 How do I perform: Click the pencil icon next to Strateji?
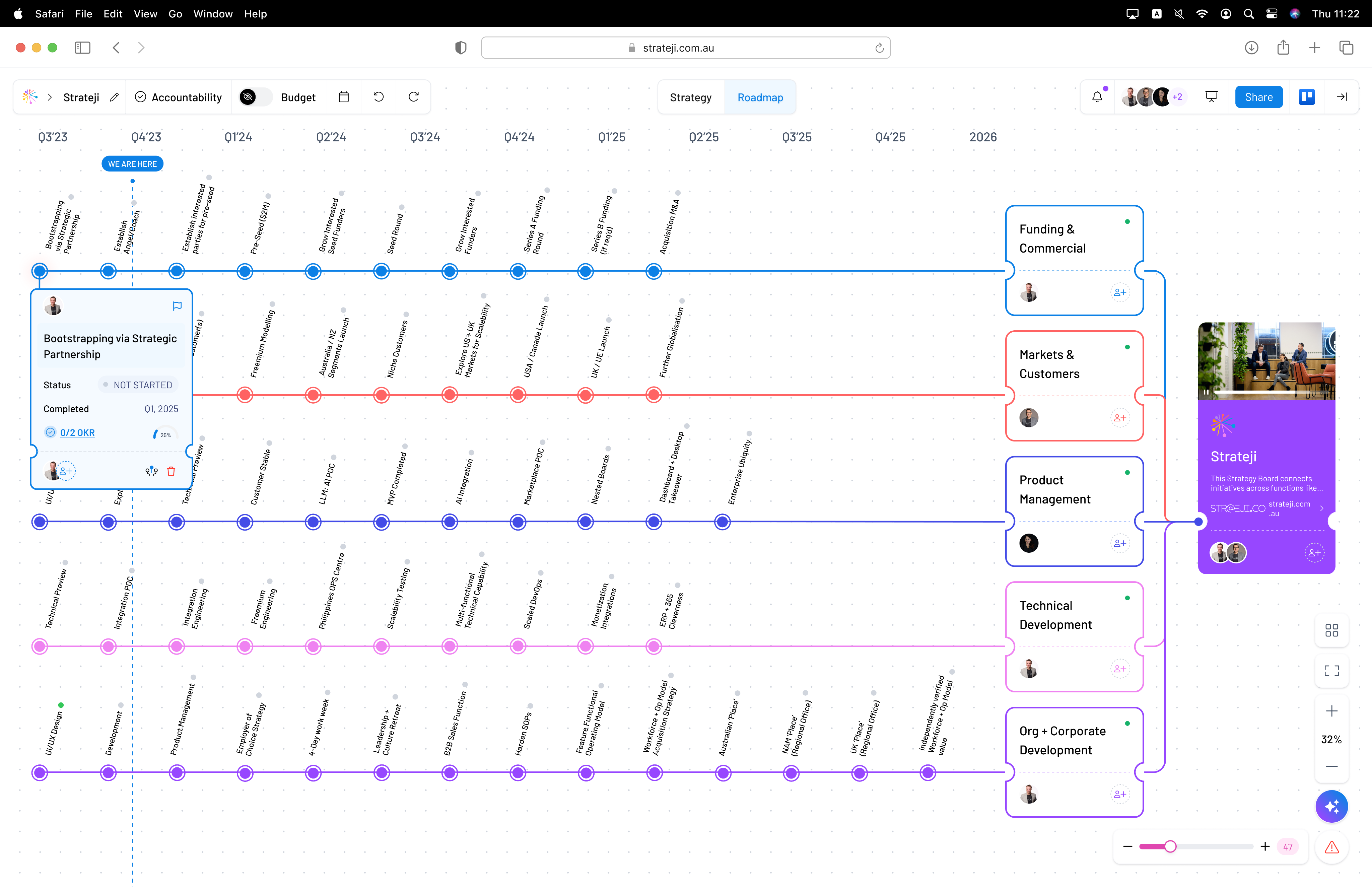pyautogui.click(x=114, y=97)
